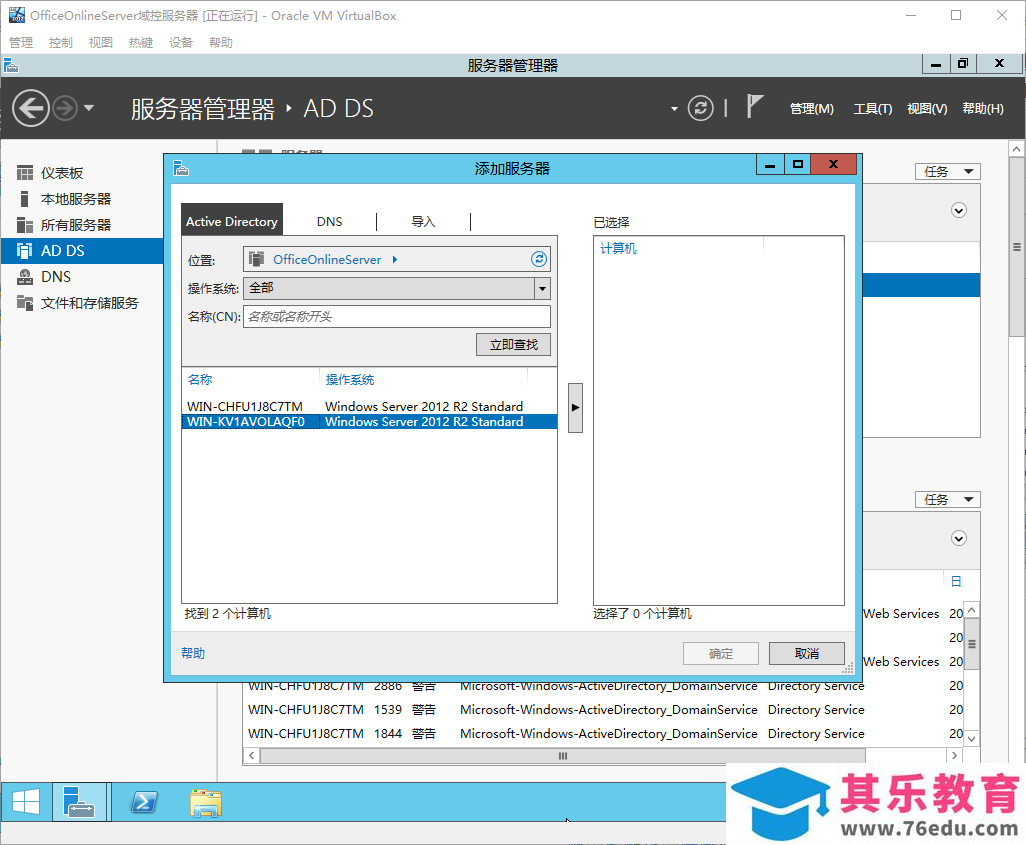Click the 立即查找 button

tap(513, 344)
